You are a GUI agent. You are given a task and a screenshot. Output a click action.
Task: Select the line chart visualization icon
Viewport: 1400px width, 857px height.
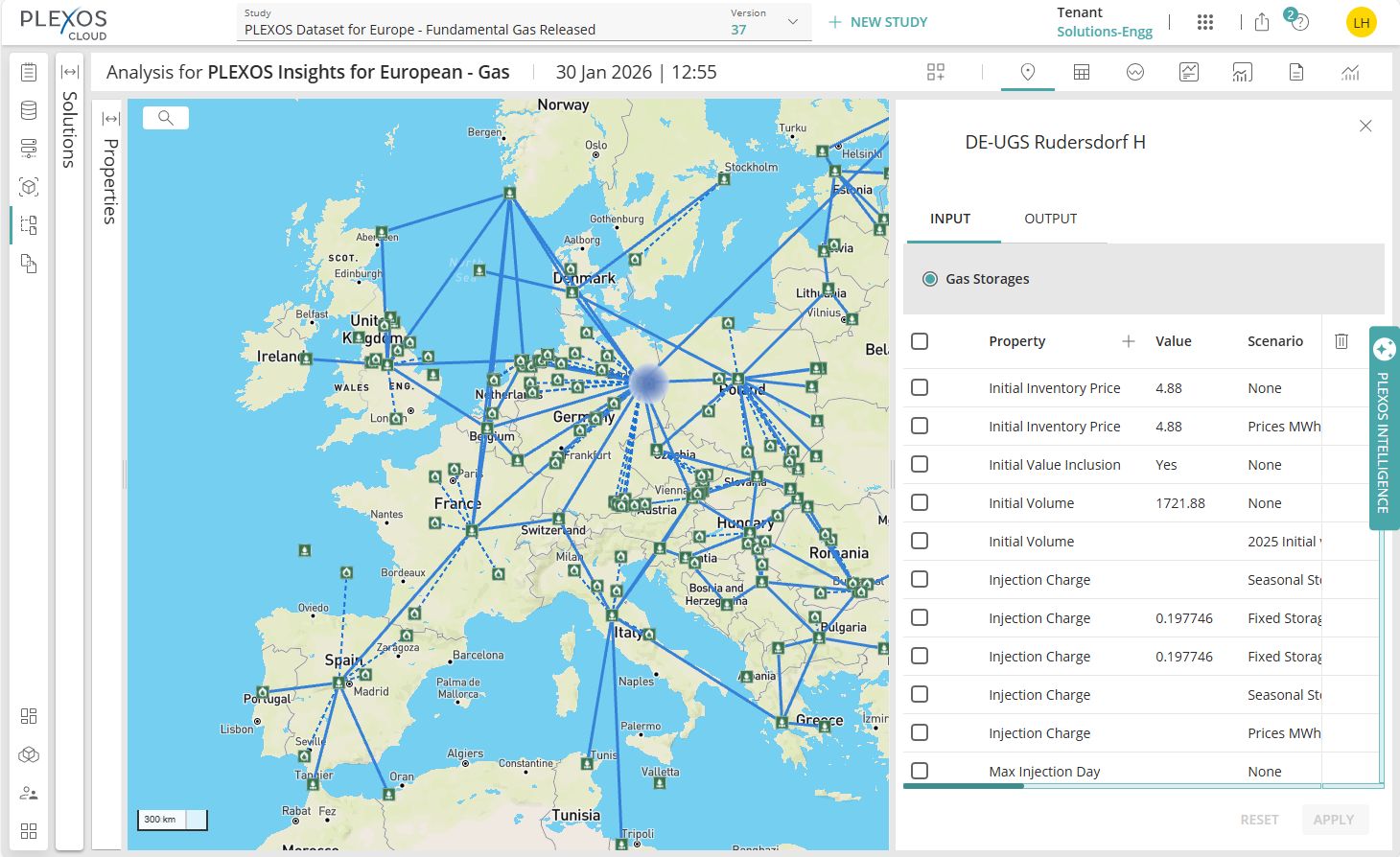coord(1135,72)
